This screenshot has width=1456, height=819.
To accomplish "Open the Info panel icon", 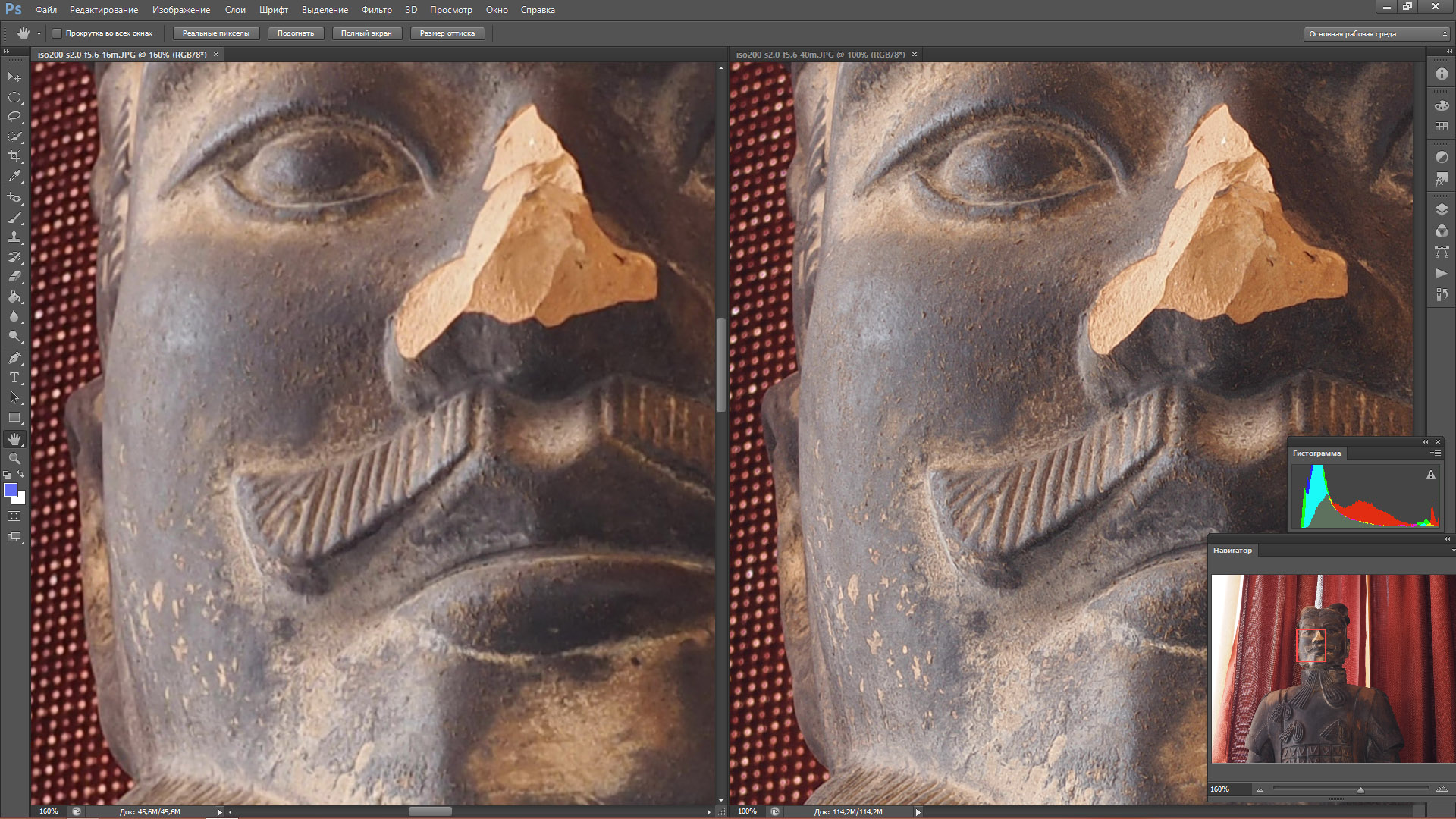I will pos(1442,74).
